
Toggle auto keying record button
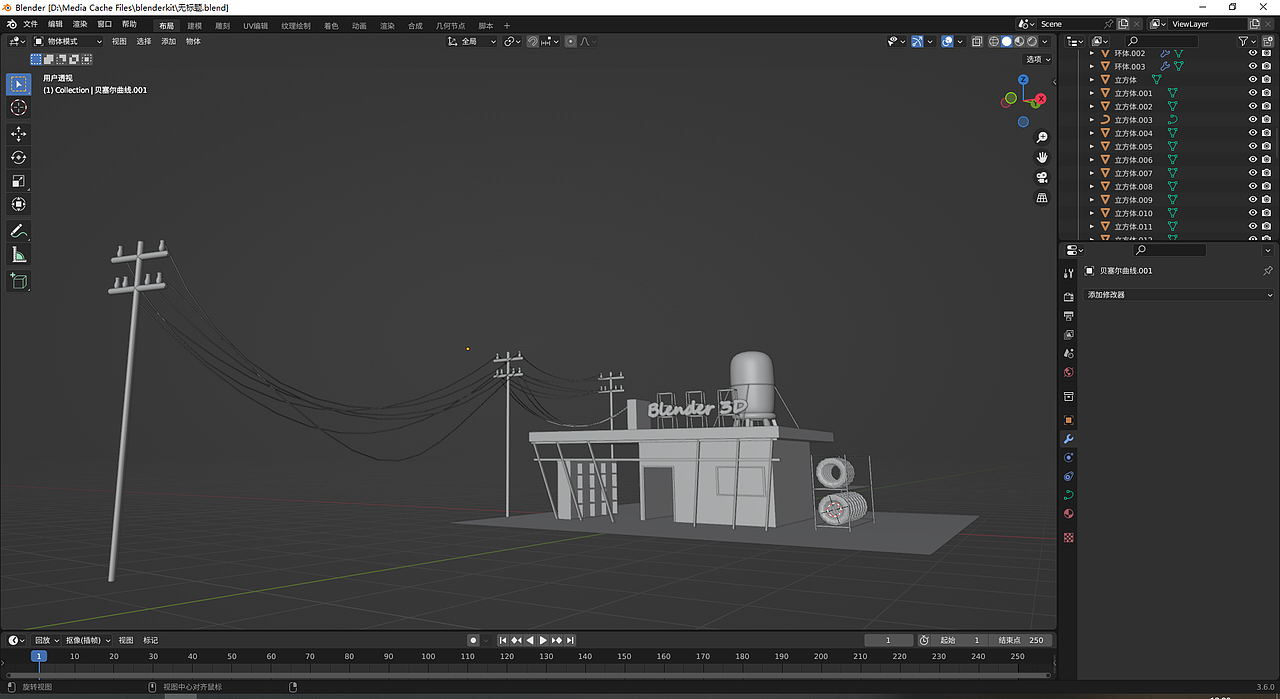(x=473, y=640)
